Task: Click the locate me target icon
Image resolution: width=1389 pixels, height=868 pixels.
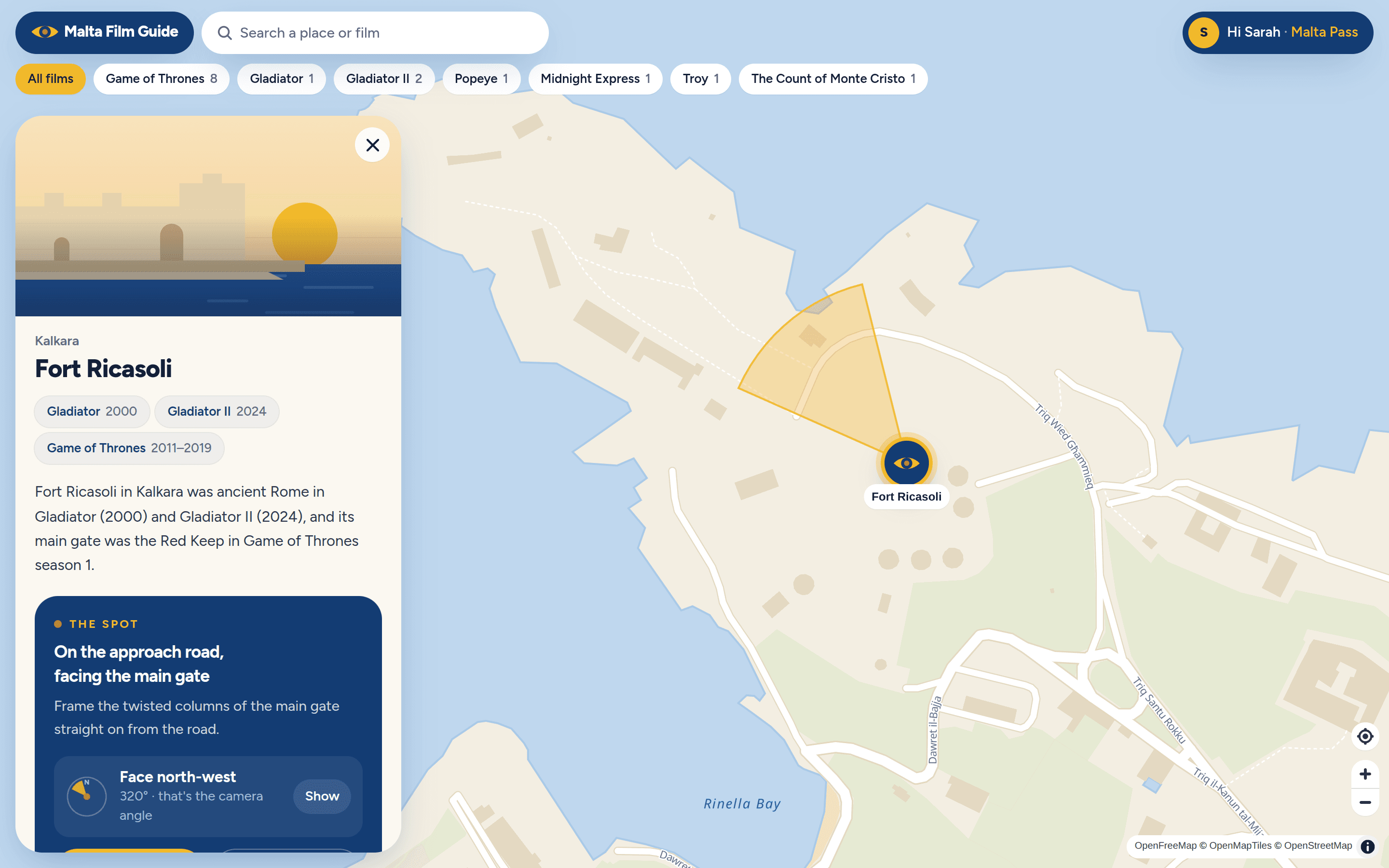Action: pyautogui.click(x=1365, y=736)
